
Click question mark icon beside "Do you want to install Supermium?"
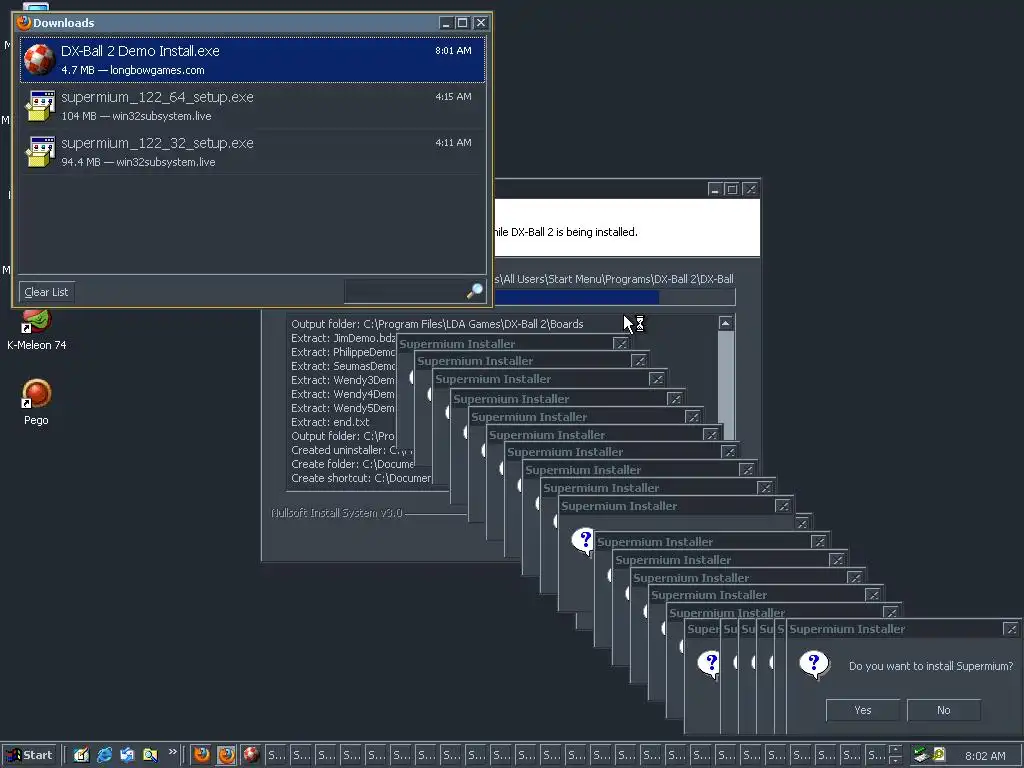(x=814, y=665)
